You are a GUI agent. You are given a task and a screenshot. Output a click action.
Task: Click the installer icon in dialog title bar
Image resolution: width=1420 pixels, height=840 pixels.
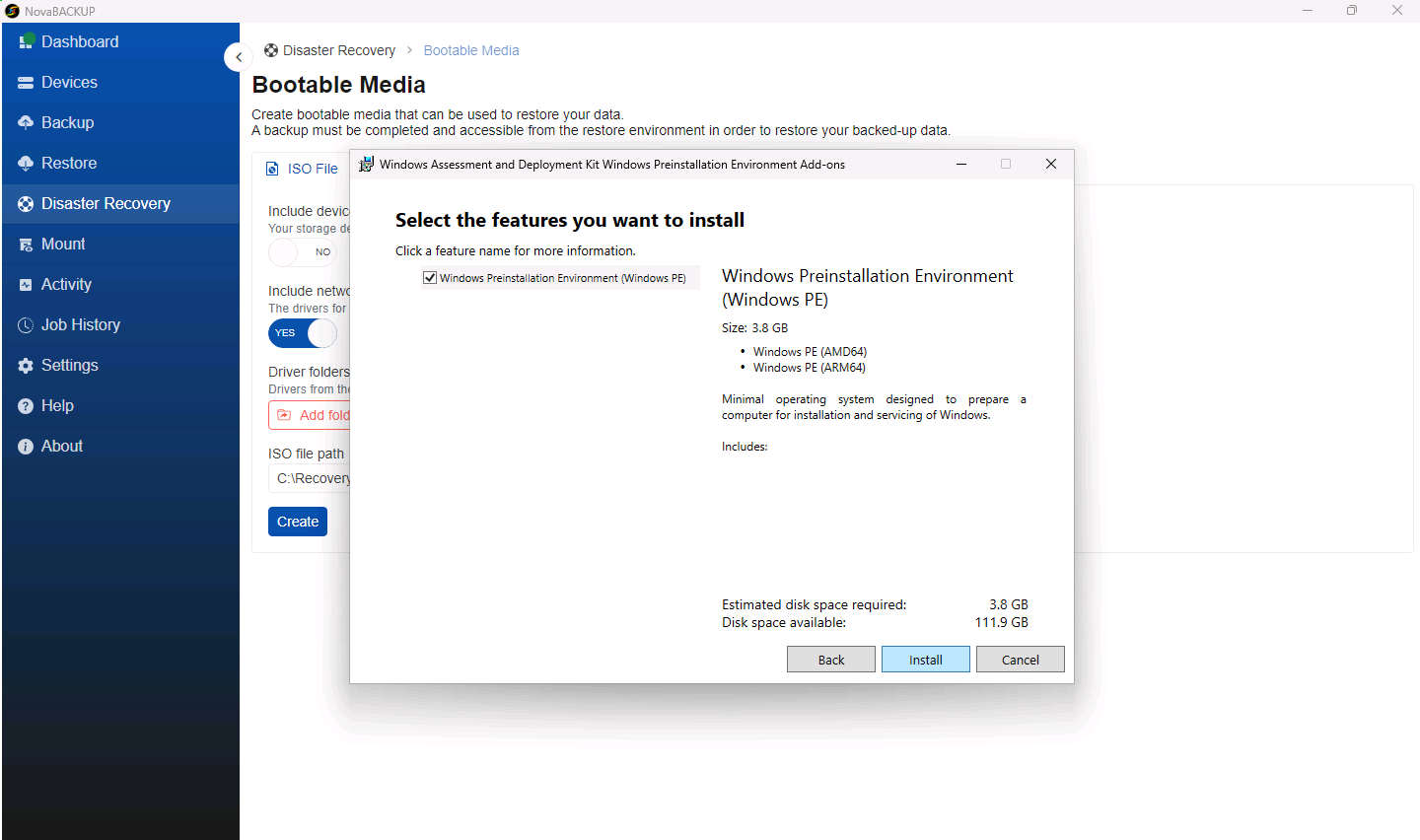(x=366, y=164)
